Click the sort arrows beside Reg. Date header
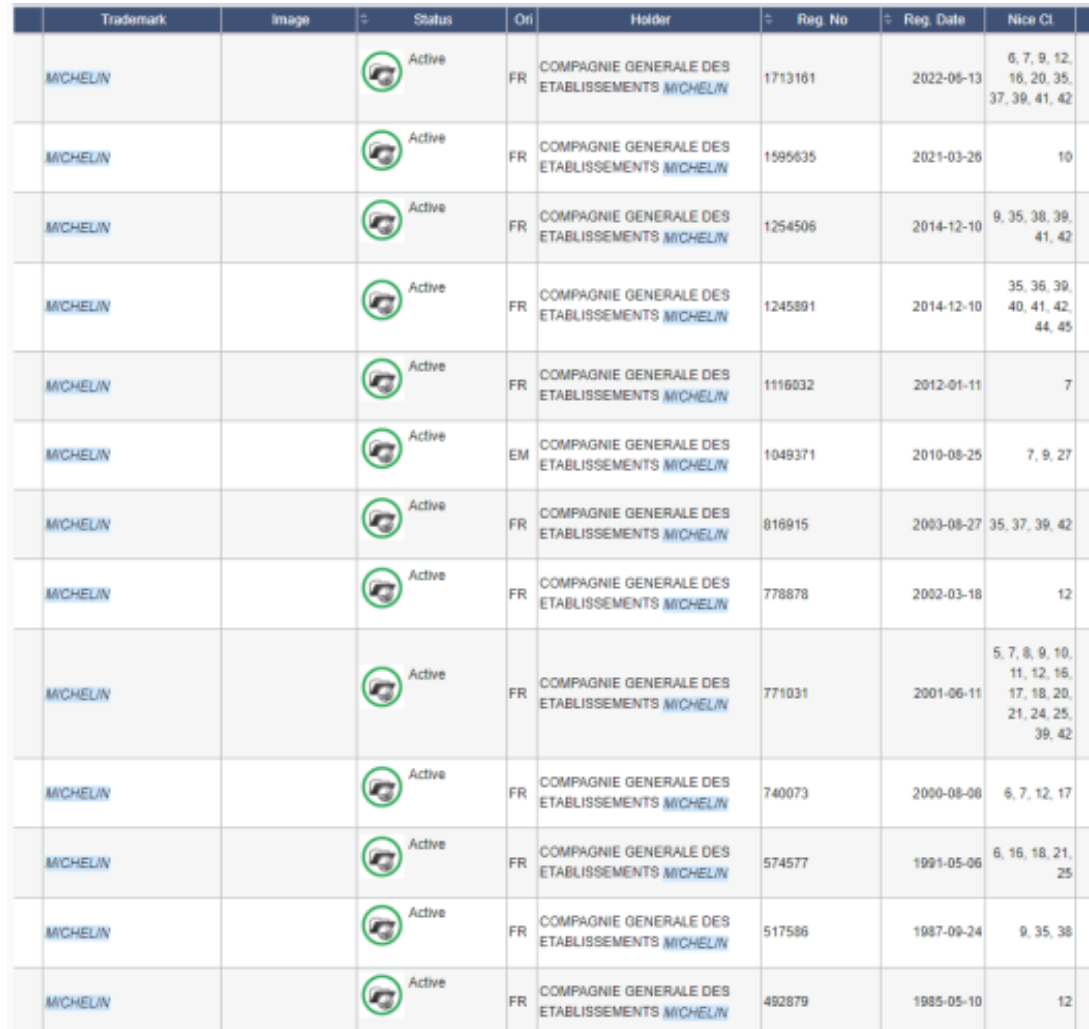Screen dimensions: 1089x1029 point(888,19)
